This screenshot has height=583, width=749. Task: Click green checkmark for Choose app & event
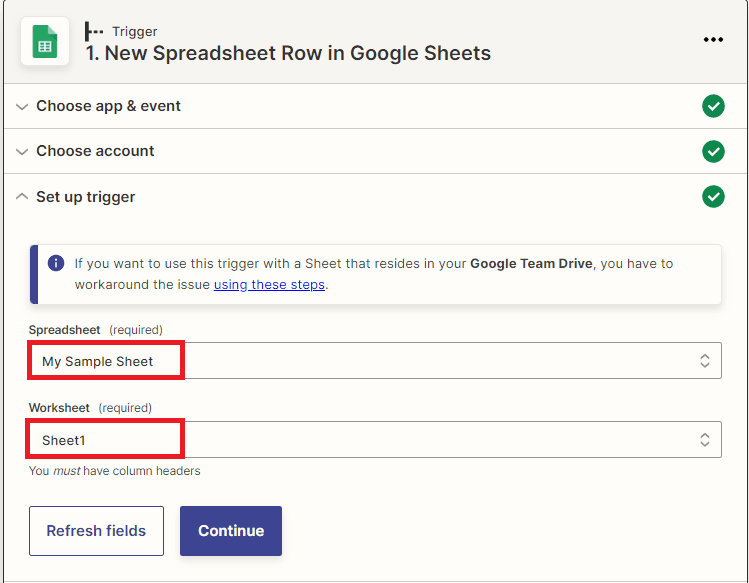click(x=713, y=106)
